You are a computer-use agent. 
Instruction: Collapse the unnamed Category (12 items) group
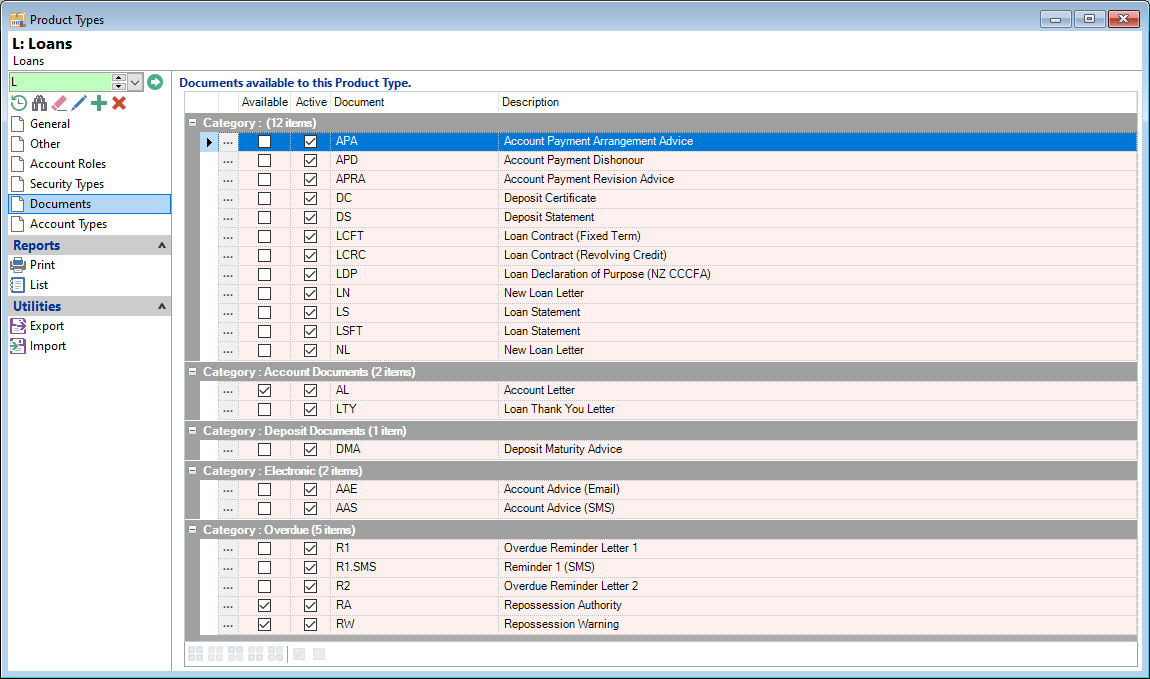click(x=193, y=122)
